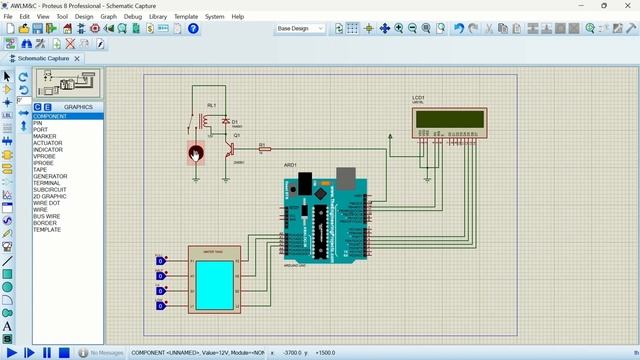Click the Pan move arrows icon

coord(384,29)
